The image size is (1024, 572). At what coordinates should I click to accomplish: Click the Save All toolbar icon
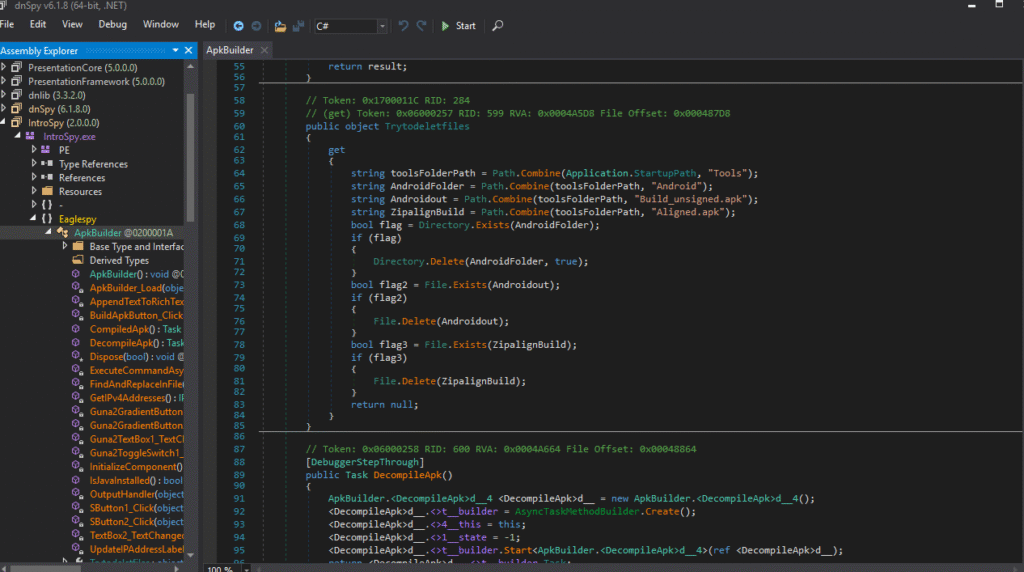[x=298, y=26]
